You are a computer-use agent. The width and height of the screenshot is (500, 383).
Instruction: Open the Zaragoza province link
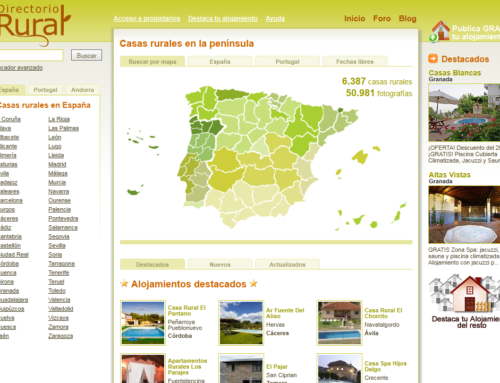click(x=60, y=336)
